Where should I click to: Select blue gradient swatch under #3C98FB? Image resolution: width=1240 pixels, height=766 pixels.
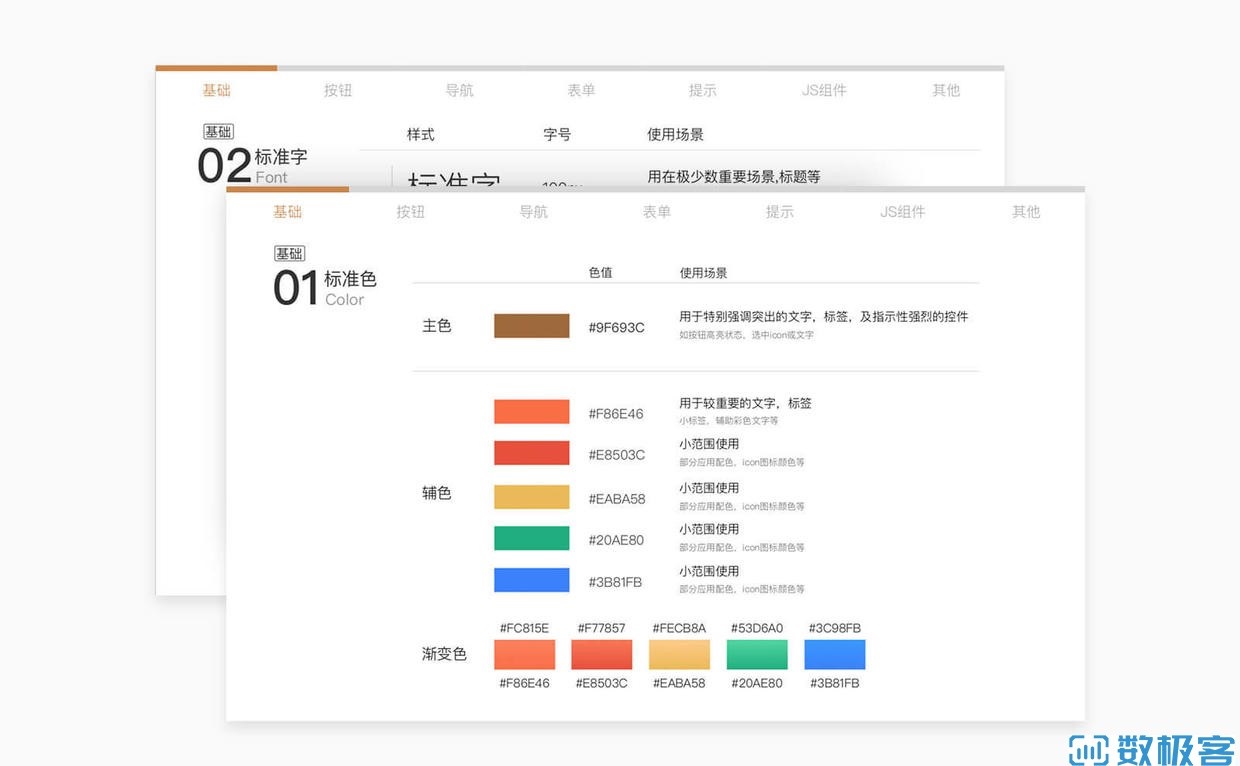835,655
